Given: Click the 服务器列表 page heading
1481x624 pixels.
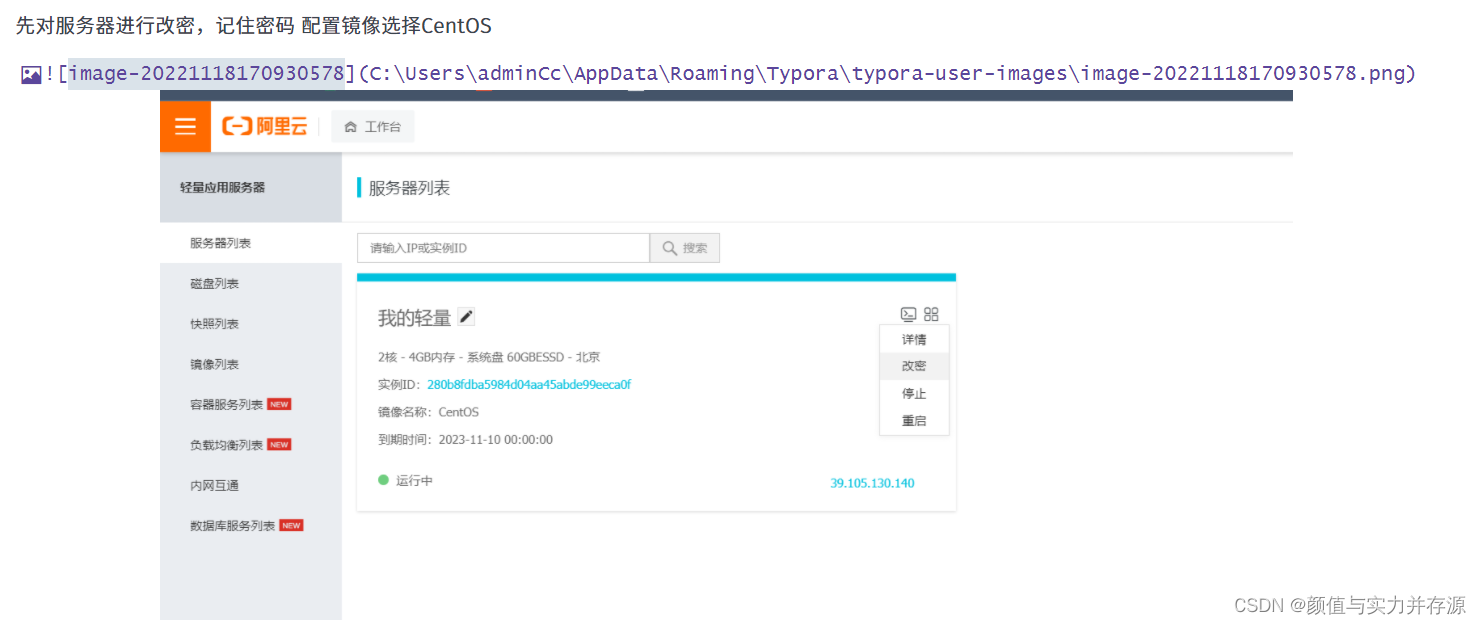Looking at the screenshot, I should (x=409, y=188).
